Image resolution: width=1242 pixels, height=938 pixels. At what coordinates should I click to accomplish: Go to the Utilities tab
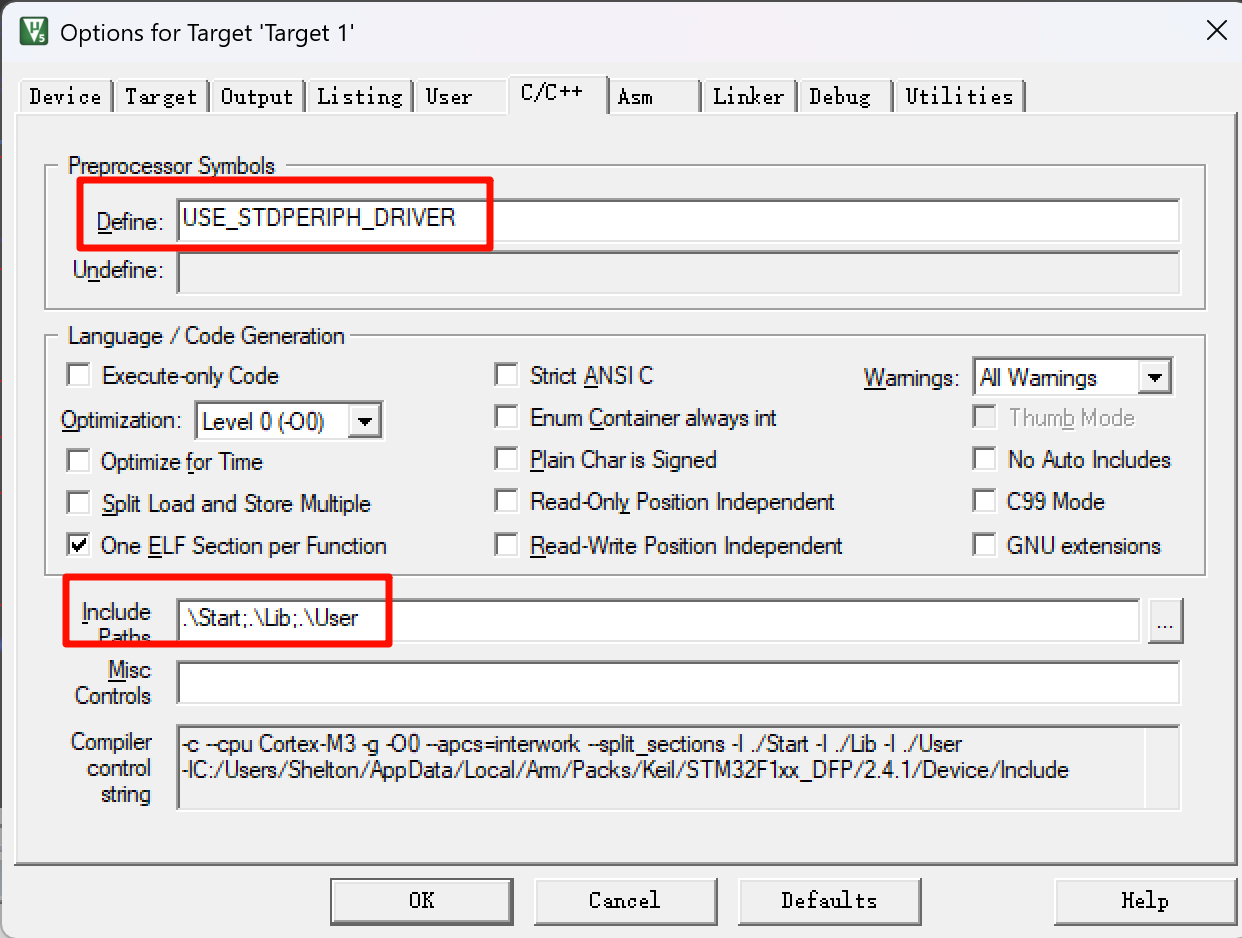click(959, 97)
